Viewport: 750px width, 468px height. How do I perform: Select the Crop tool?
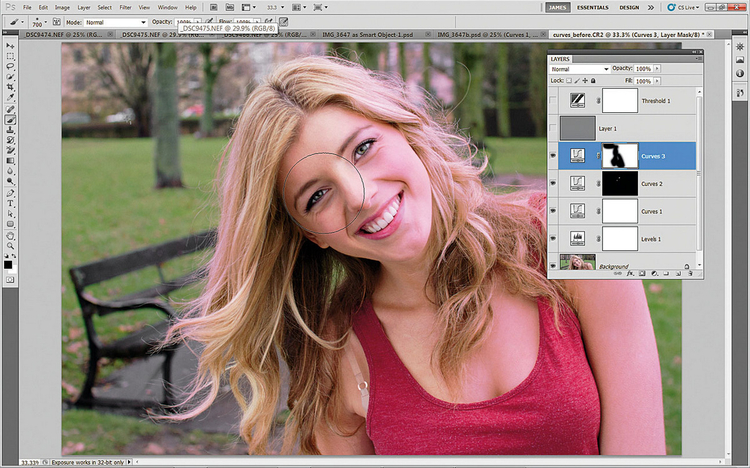coord(10,87)
